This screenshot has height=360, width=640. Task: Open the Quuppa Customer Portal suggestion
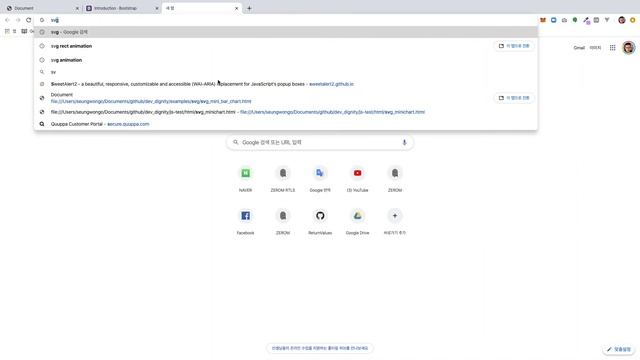(286, 124)
